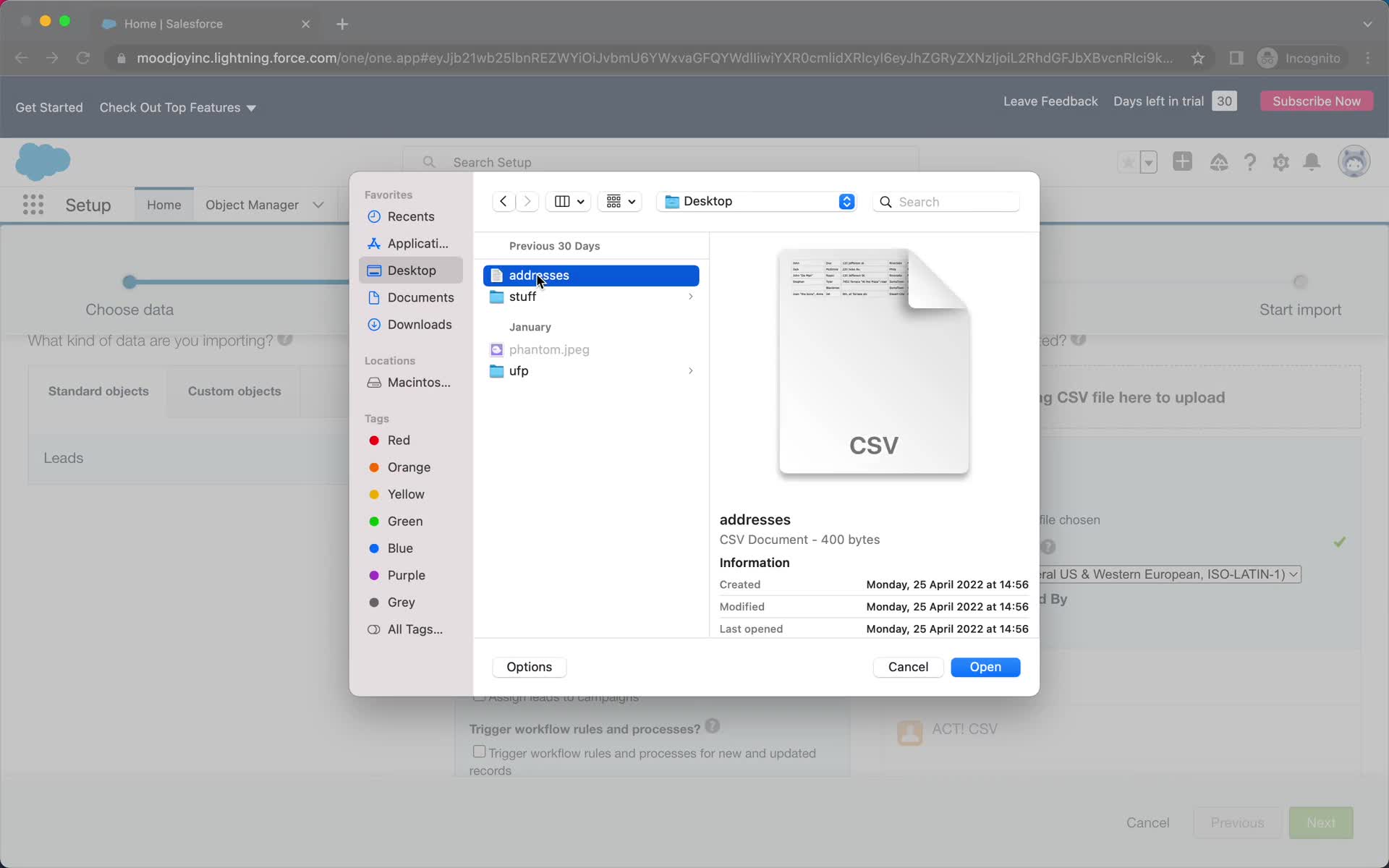Expand the stuff folder chevron

tap(691, 297)
